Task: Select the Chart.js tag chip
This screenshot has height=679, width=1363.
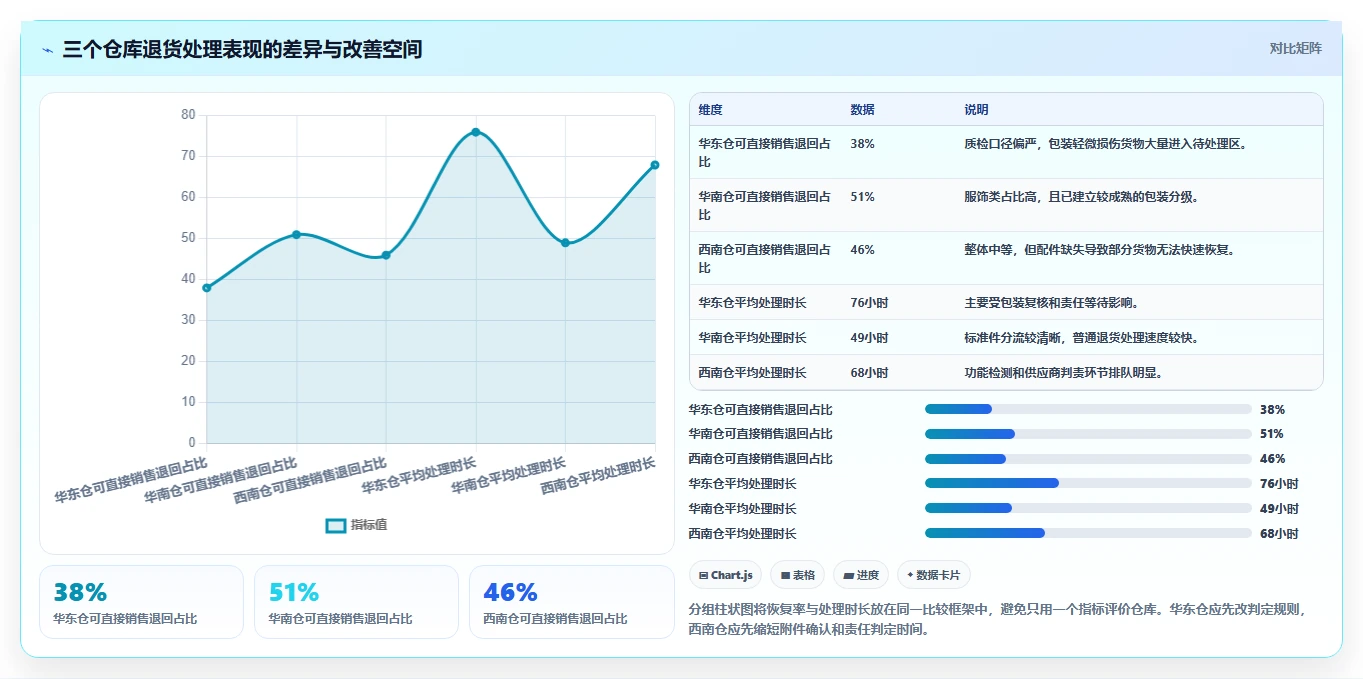Action: click(725, 575)
